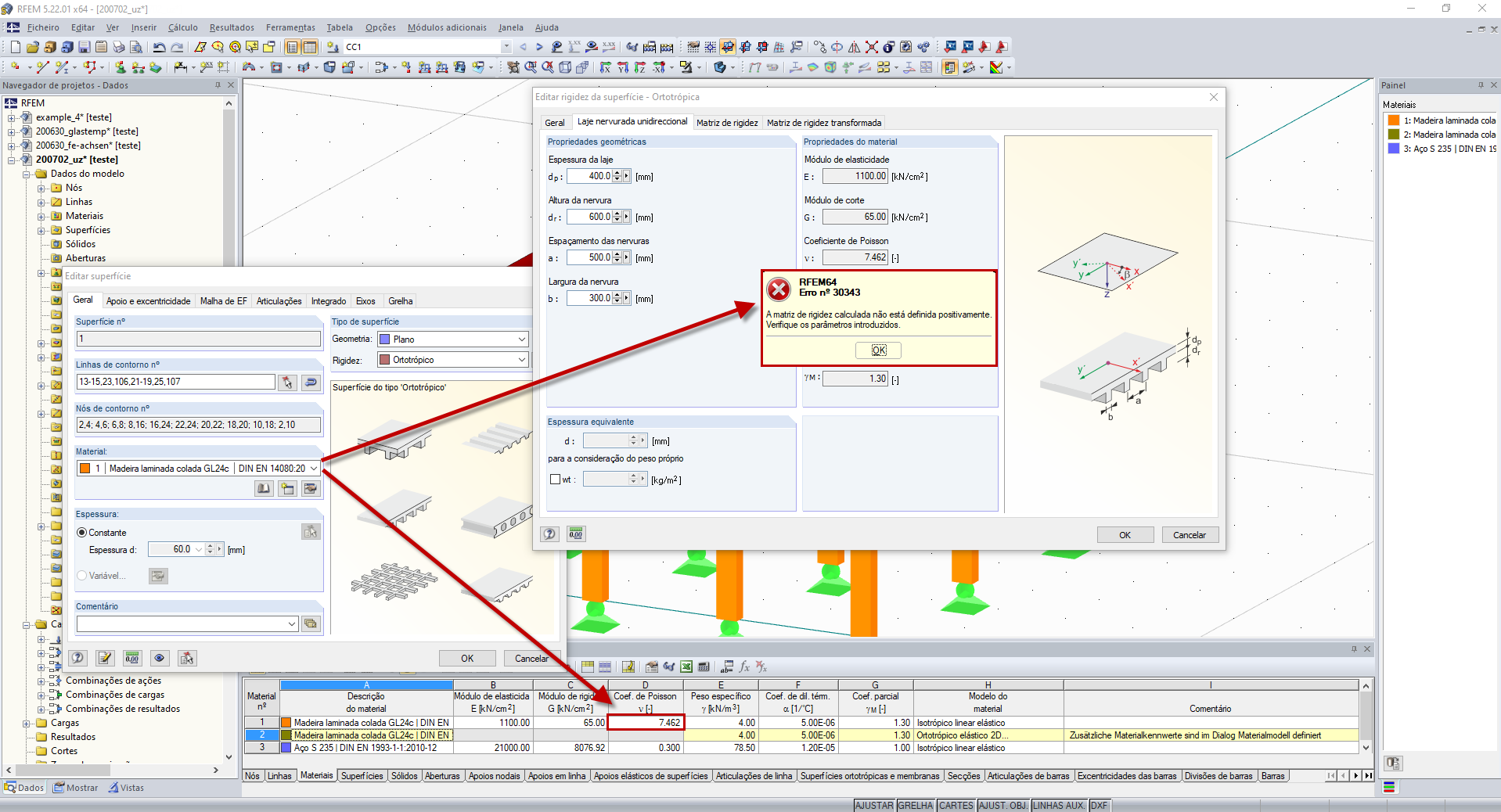This screenshot has width=1501, height=812.
Task: Click the 'Espessura da laje' dp input field
Action: click(x=589, y=177)
